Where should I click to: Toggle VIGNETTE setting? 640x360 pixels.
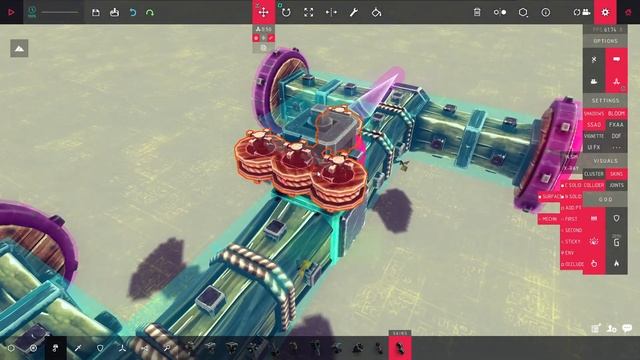click(x=593, y=136)
